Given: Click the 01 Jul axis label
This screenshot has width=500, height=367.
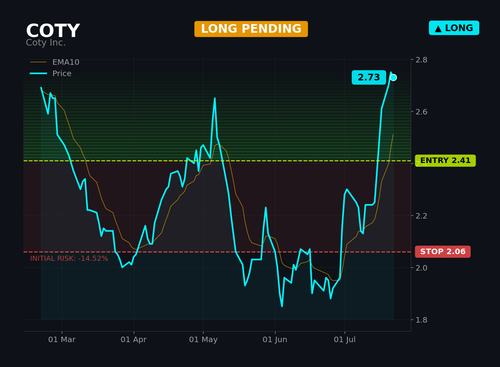Looking at the screenshot, I should click(x=345, y=340).
